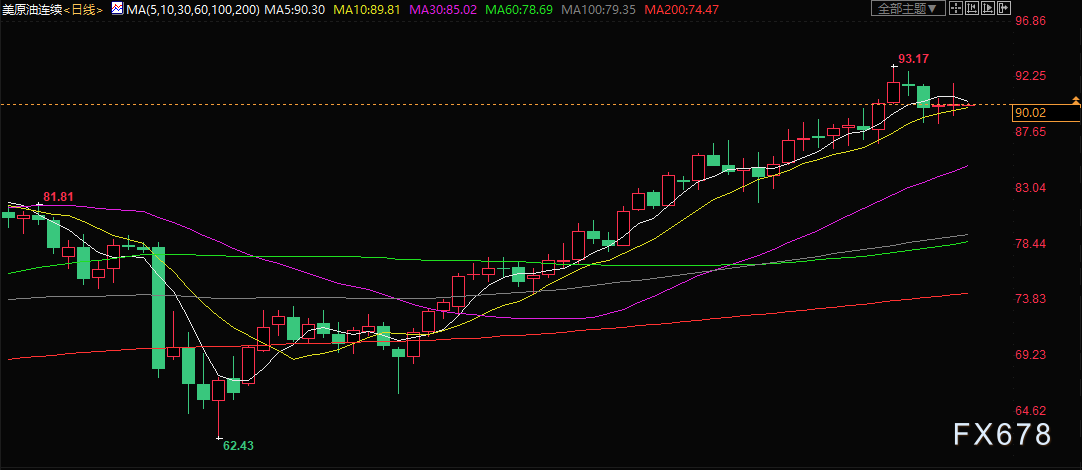Open the 全部主题 dropdown
Screen dimensions: 1082x470
click(908, 8)
